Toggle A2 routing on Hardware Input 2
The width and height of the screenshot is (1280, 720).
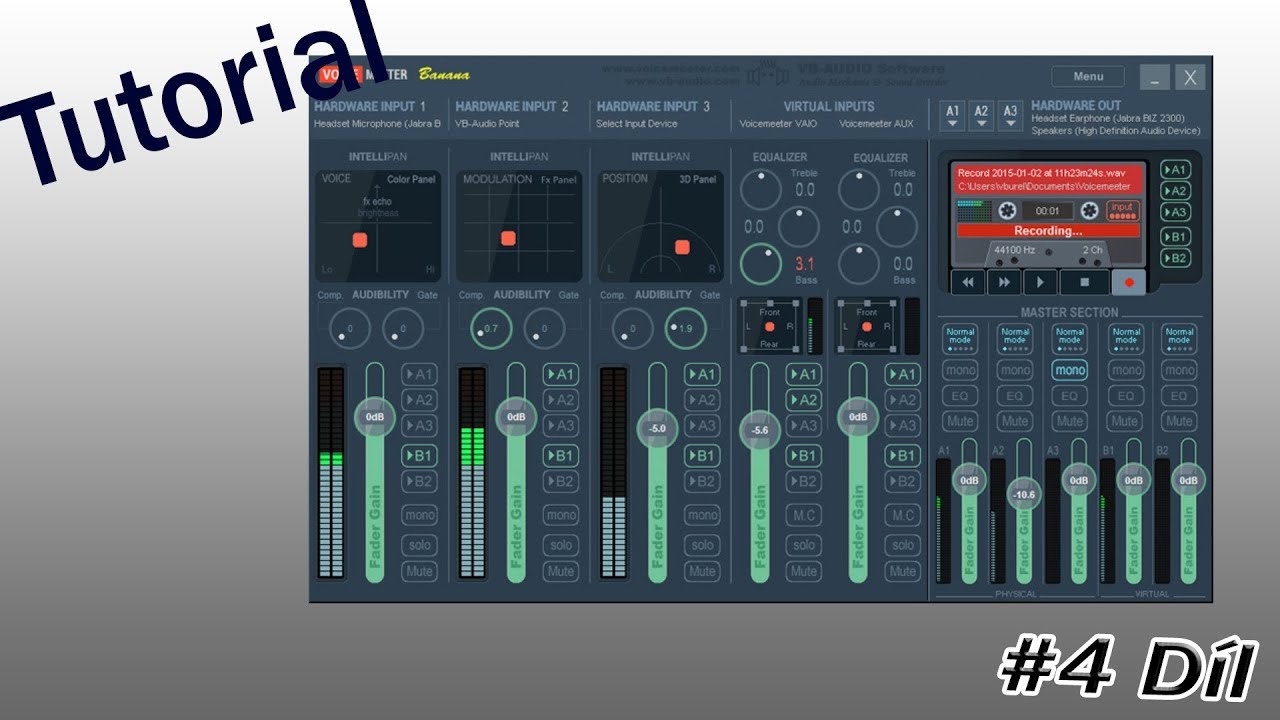coord(561,400)
